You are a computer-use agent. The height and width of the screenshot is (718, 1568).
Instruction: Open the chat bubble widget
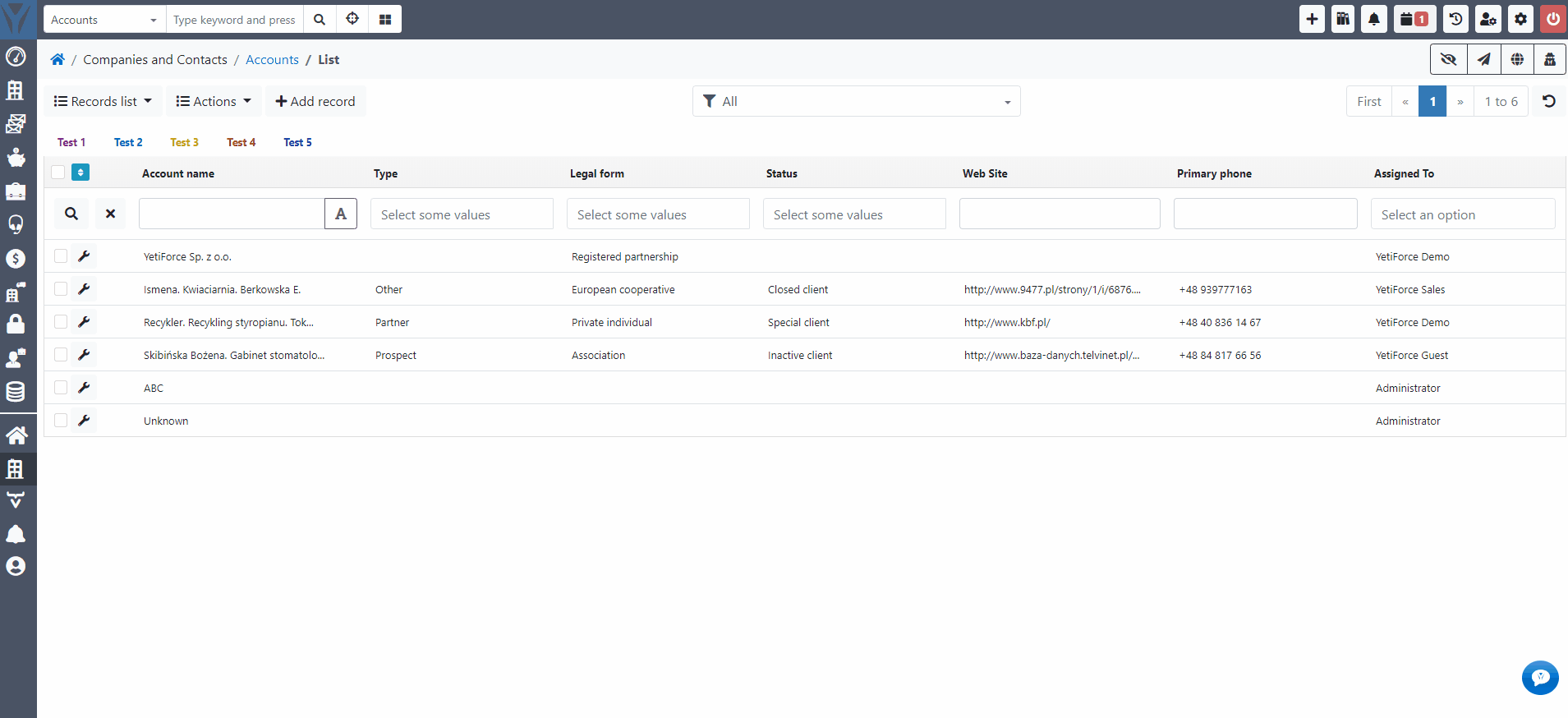tap(1540, 678)
